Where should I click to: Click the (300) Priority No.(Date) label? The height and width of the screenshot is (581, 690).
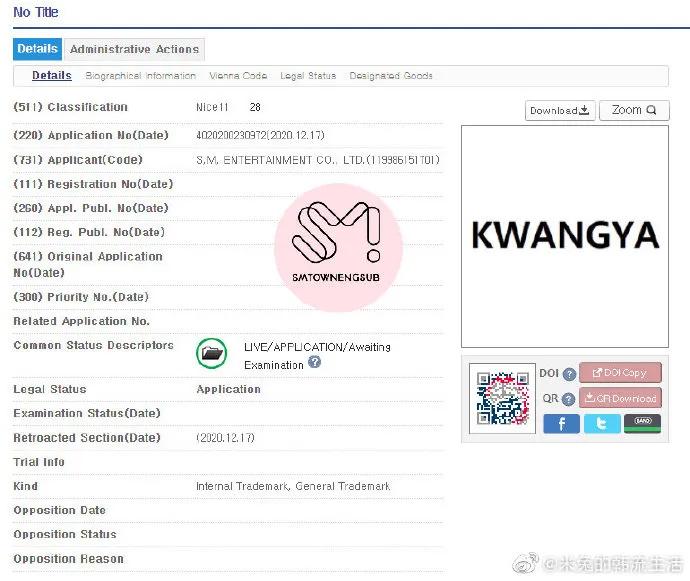(81, 297)
